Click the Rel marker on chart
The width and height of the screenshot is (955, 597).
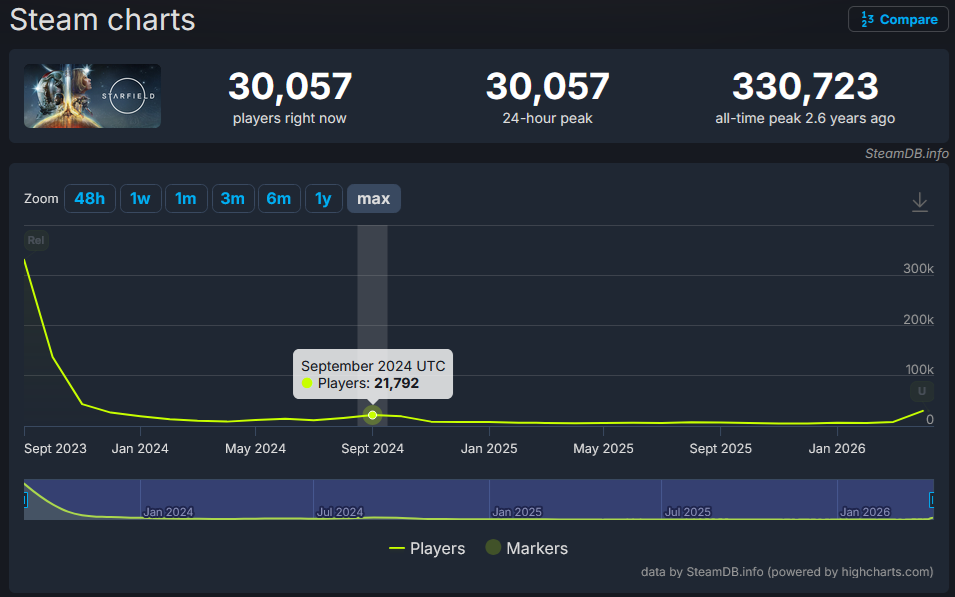(x=36, y=240)
